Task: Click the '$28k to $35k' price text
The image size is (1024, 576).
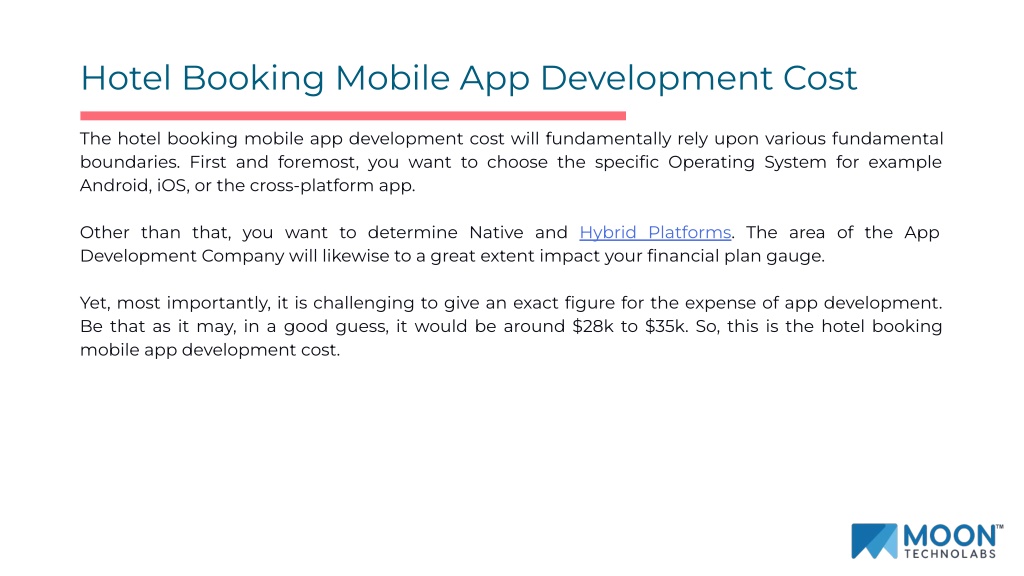Action: [630, 327]
